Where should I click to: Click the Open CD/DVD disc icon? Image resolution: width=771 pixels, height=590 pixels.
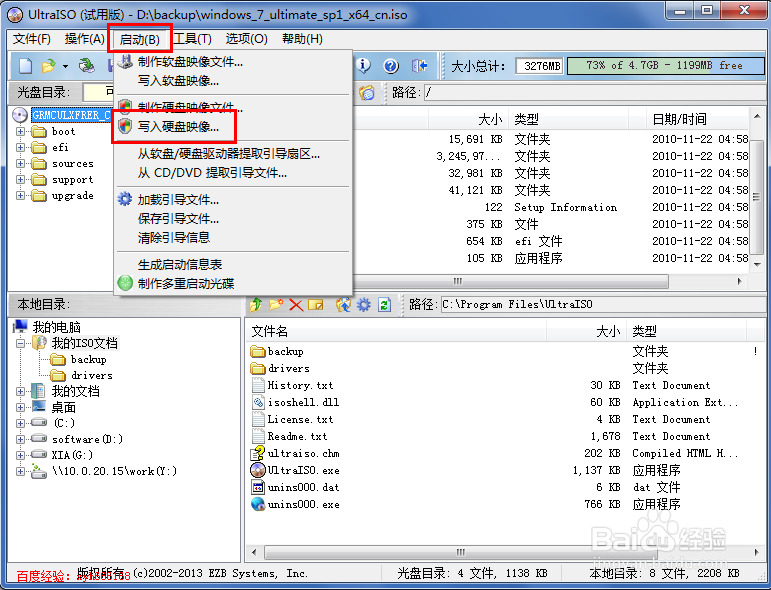tap(87, 66)
